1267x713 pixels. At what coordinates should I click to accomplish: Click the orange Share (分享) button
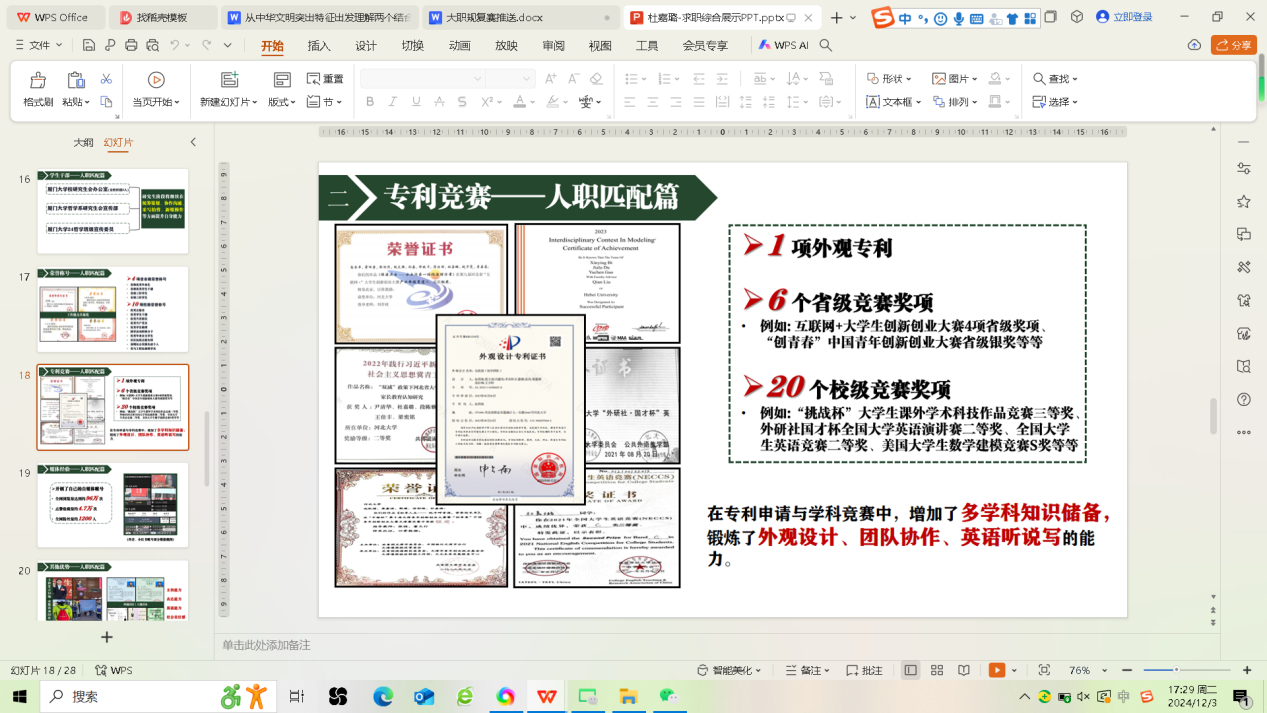pos(1233,45)
